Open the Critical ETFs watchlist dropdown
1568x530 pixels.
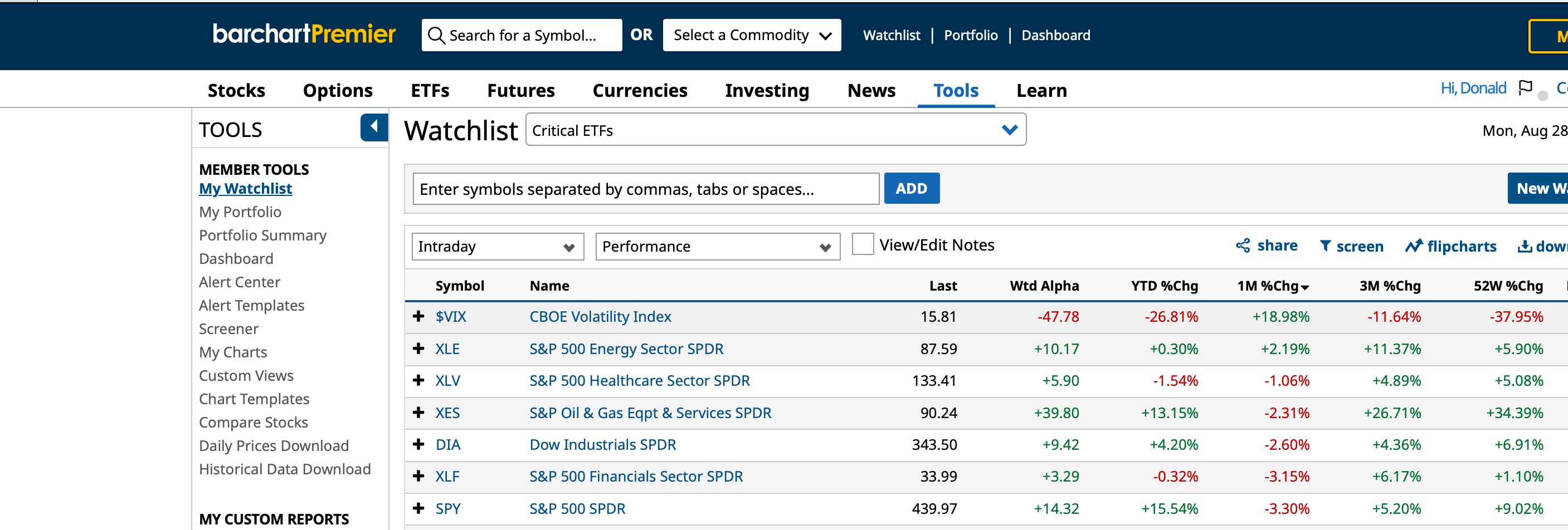point(776,130)
